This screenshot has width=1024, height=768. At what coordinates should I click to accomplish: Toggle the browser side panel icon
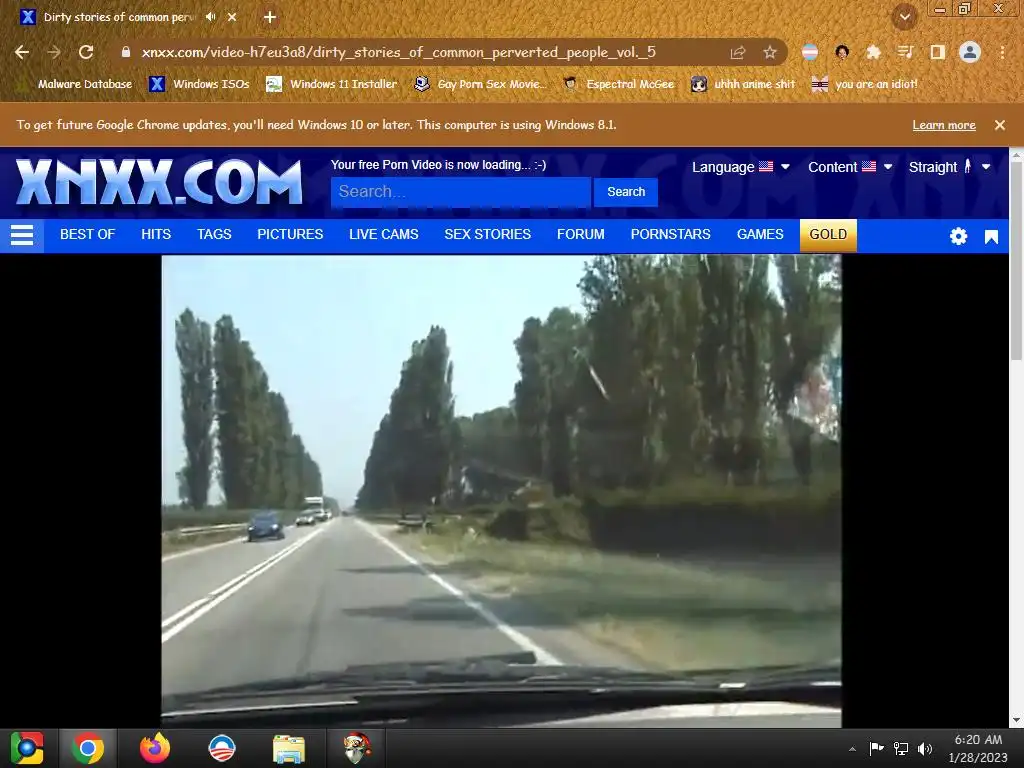click(x=938, y=52)
